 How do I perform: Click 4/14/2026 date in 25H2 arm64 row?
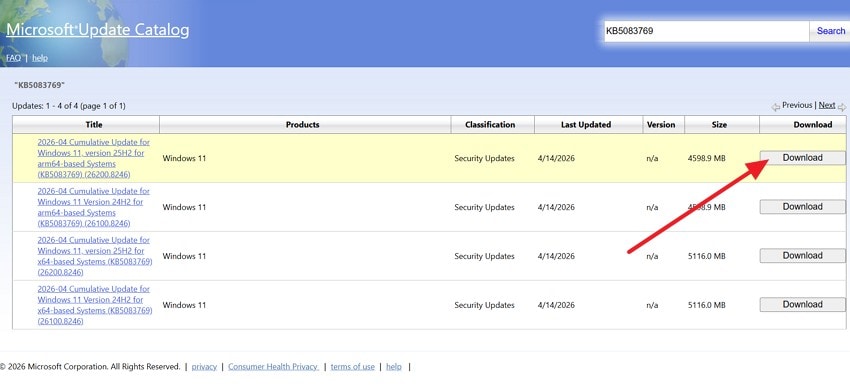(x=556, y=158)
